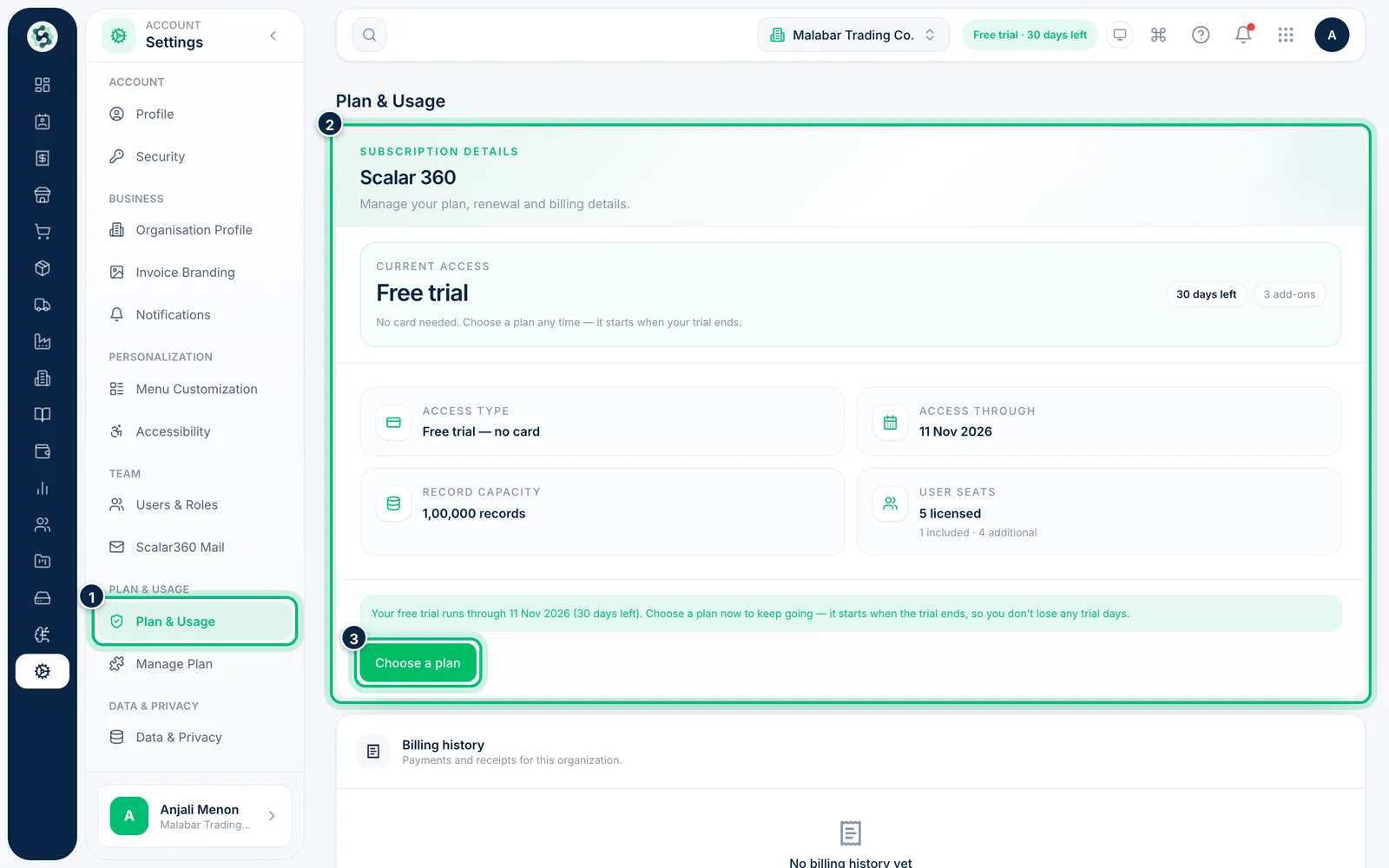Go to Security settings
This screenshot has height=868, width=1389.
[x=194, y=157]
